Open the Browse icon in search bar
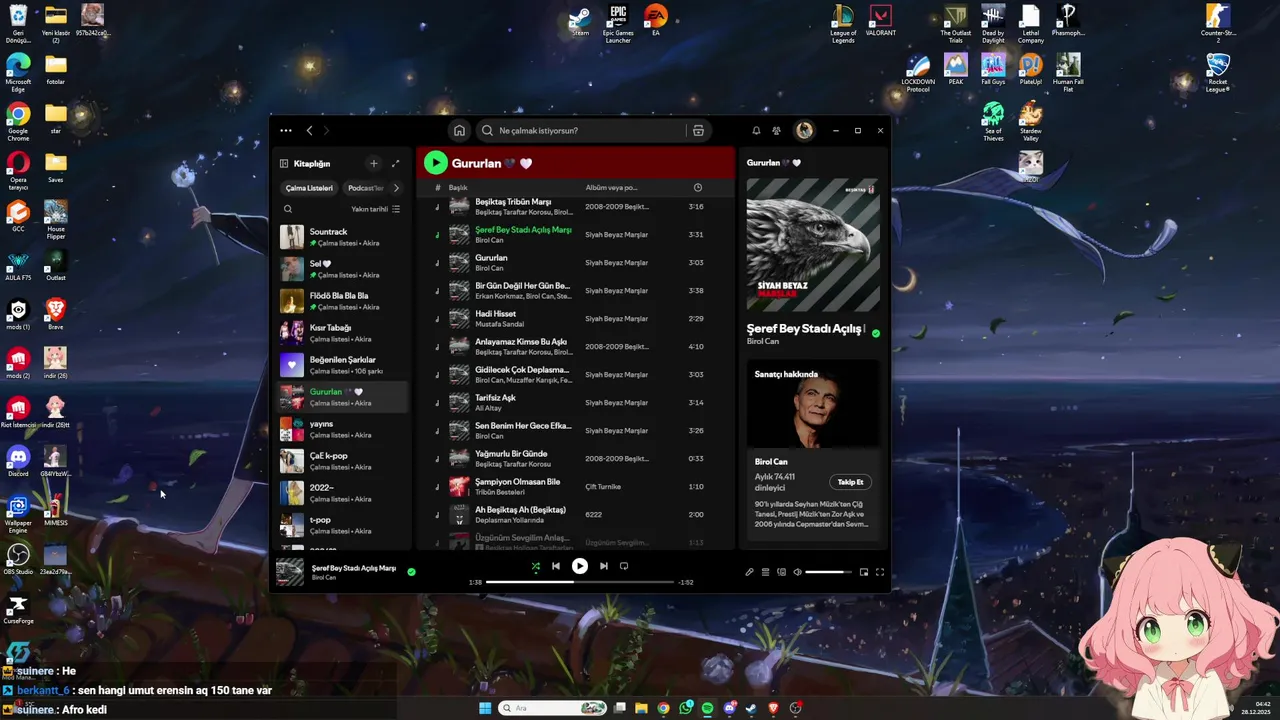The width and height of the screenshot is (1280, 720). click(698, 130)
